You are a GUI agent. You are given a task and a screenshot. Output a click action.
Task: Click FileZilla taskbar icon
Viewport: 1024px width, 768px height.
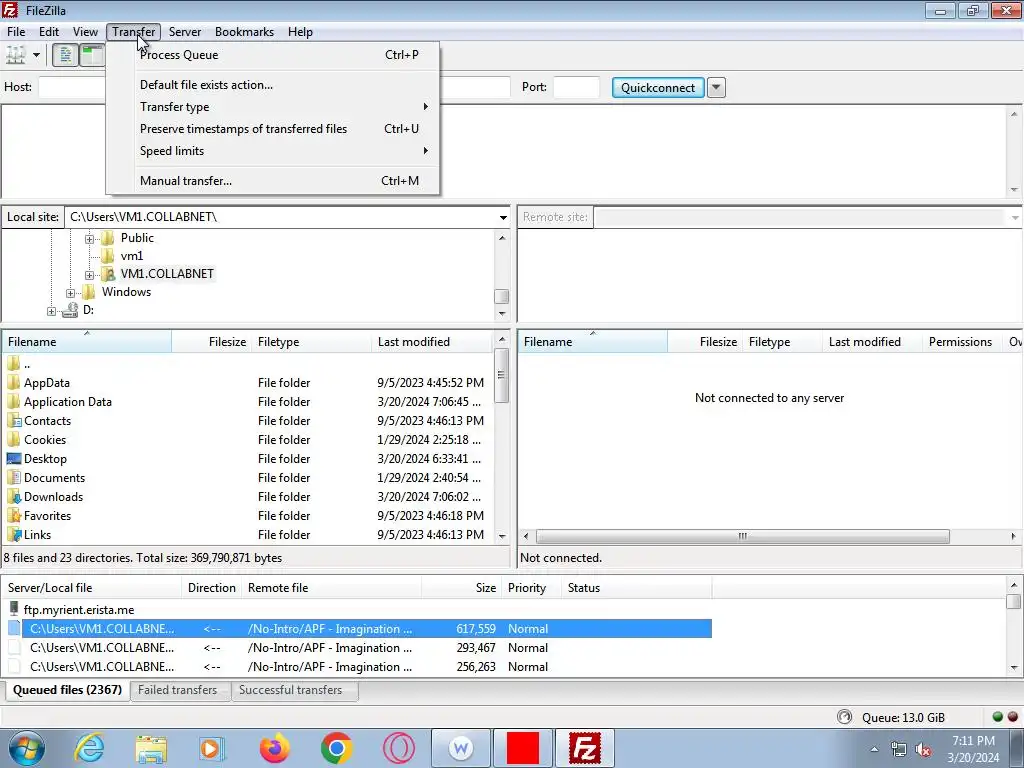(584, 748)
